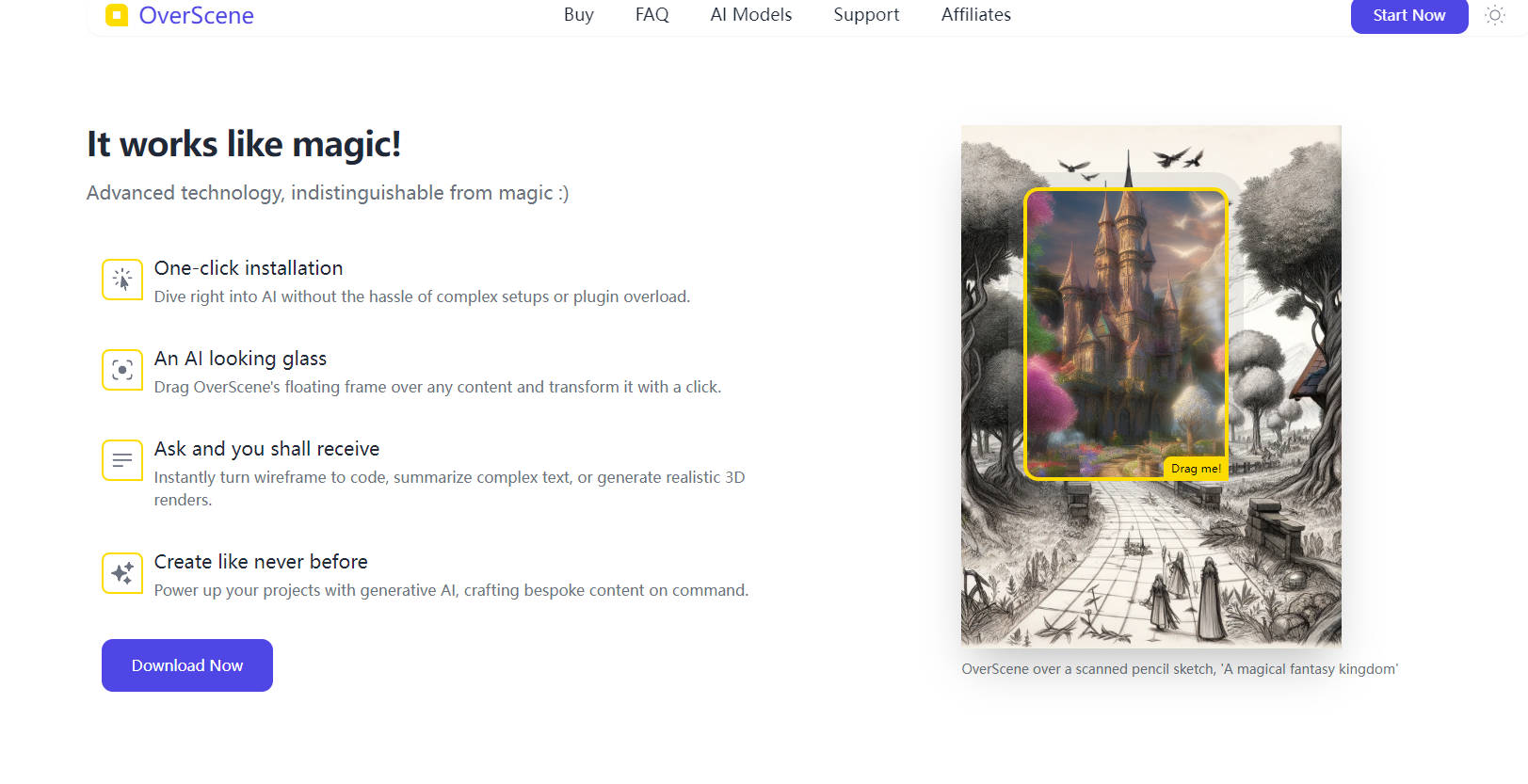Screen dimensions: 1528x784
Task: Click the yellow OverScene logo icon
Action: click(x=117, y=15)
